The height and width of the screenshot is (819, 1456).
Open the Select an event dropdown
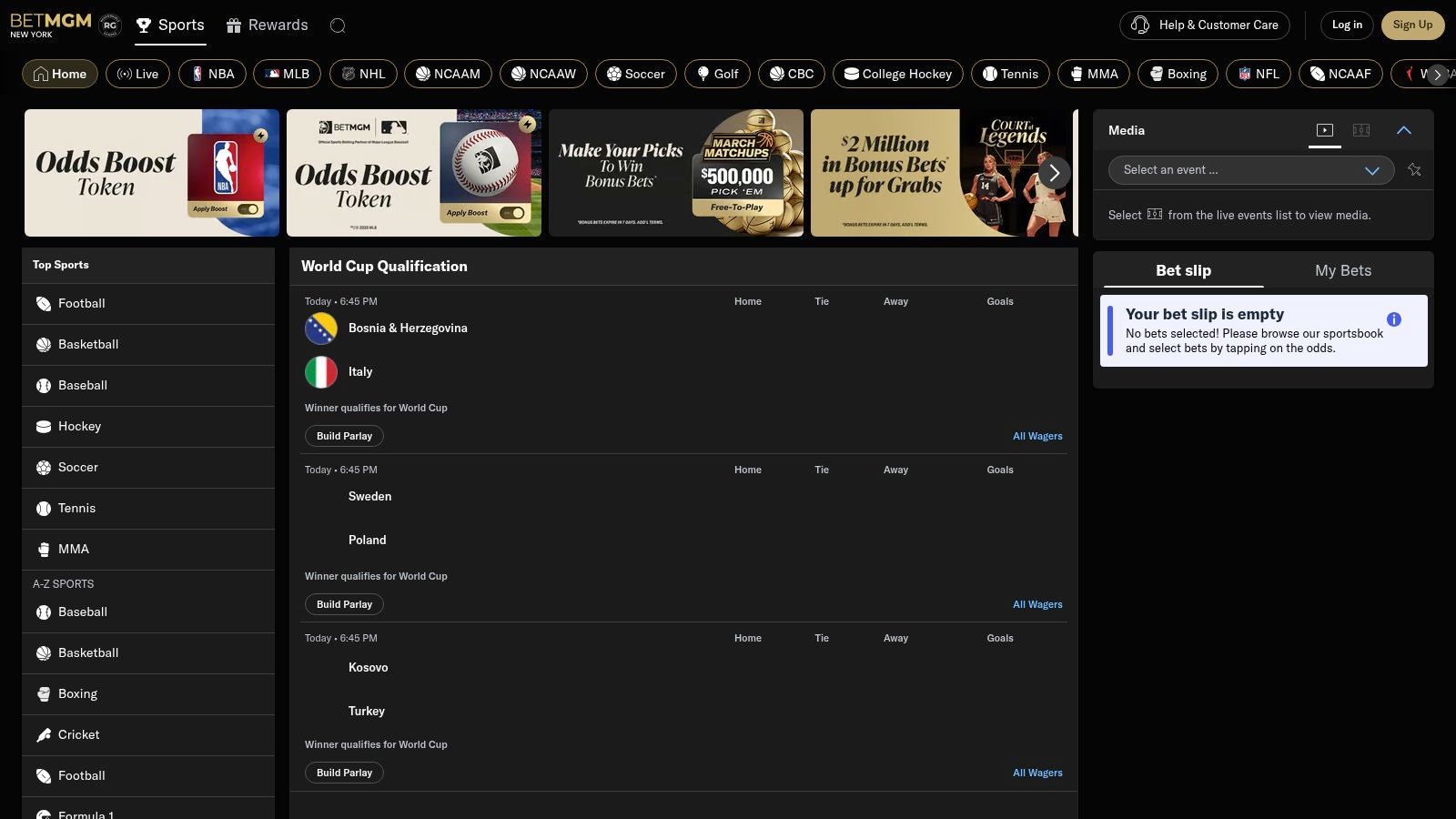click(1249, 170)
